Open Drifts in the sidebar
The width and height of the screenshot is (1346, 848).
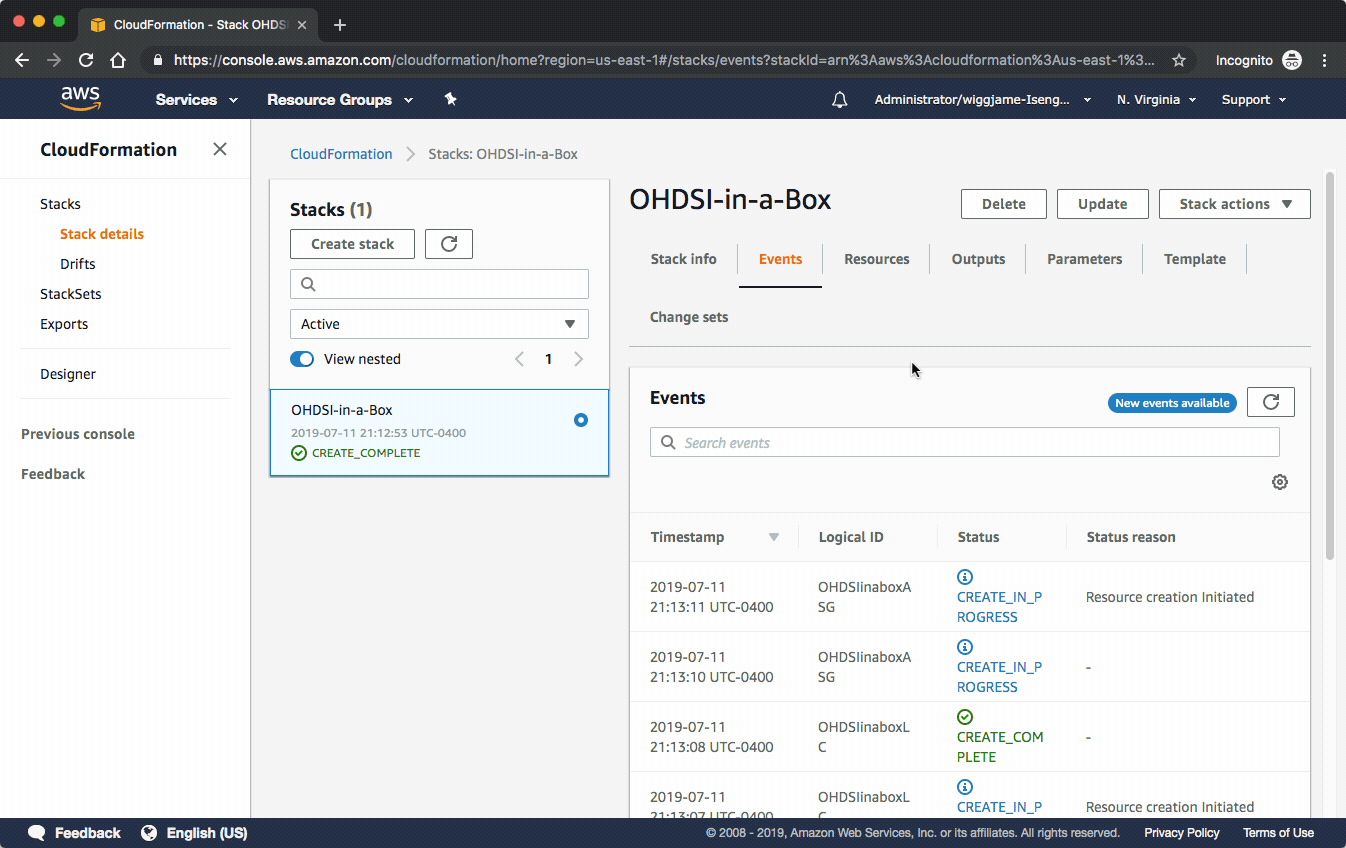(78, 264)
